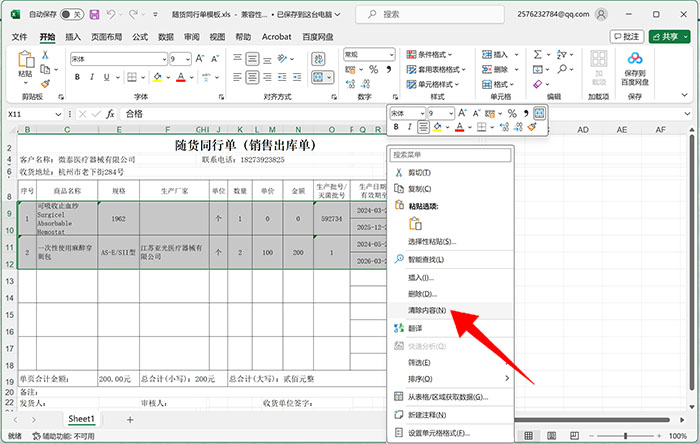Click the red font color button in mini toolbar
700x444 pixels.
point(459,127)
